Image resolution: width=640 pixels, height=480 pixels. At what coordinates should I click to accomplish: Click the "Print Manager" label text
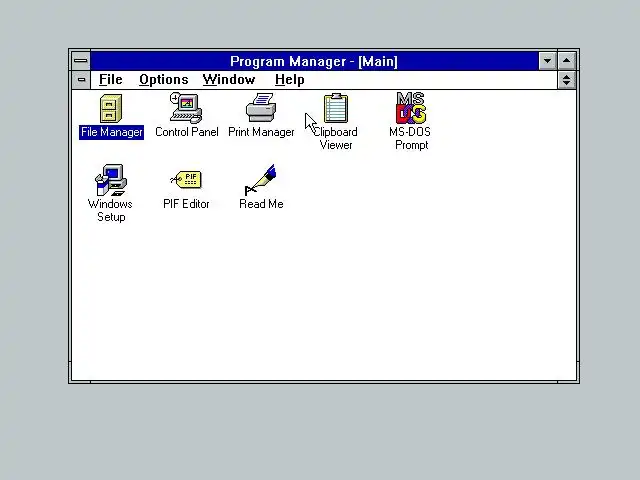click(x=261, y=132)
